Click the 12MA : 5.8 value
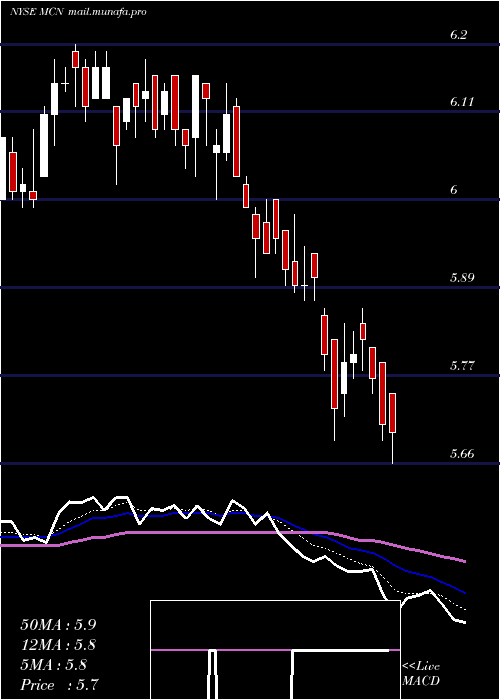 pos(58,645)
